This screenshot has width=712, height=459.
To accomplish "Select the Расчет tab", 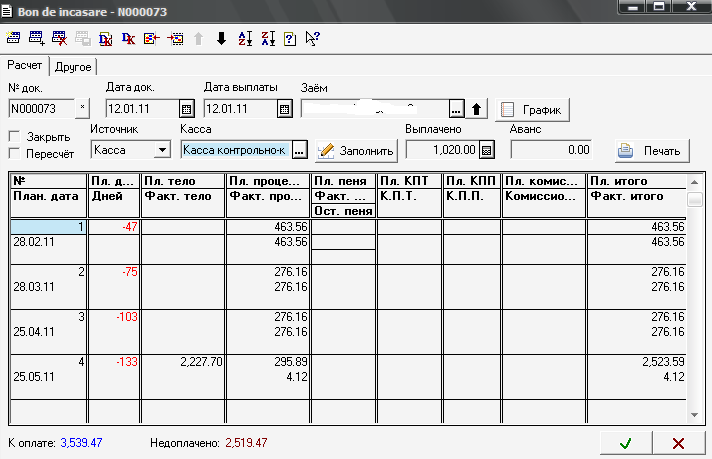I will click(x=25, y=65).
